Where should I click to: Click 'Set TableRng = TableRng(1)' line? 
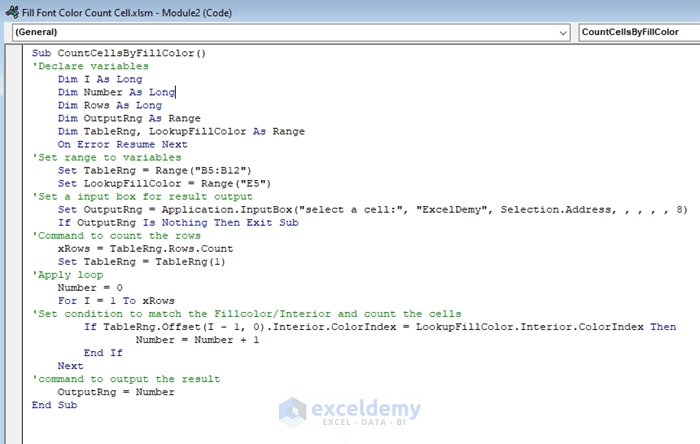(142, 261)
